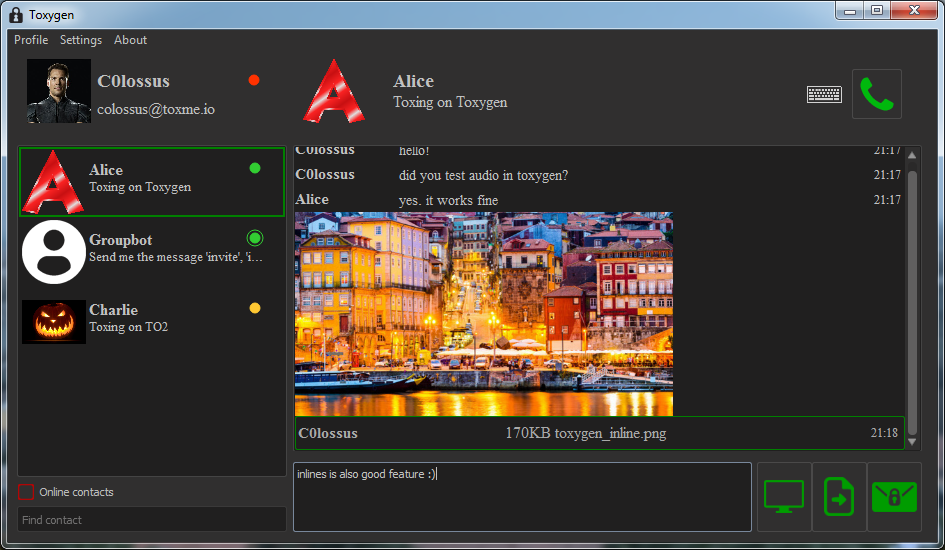Start an audio call with Alice
This screenshot has height=550, width=945.
click(876, 94)
